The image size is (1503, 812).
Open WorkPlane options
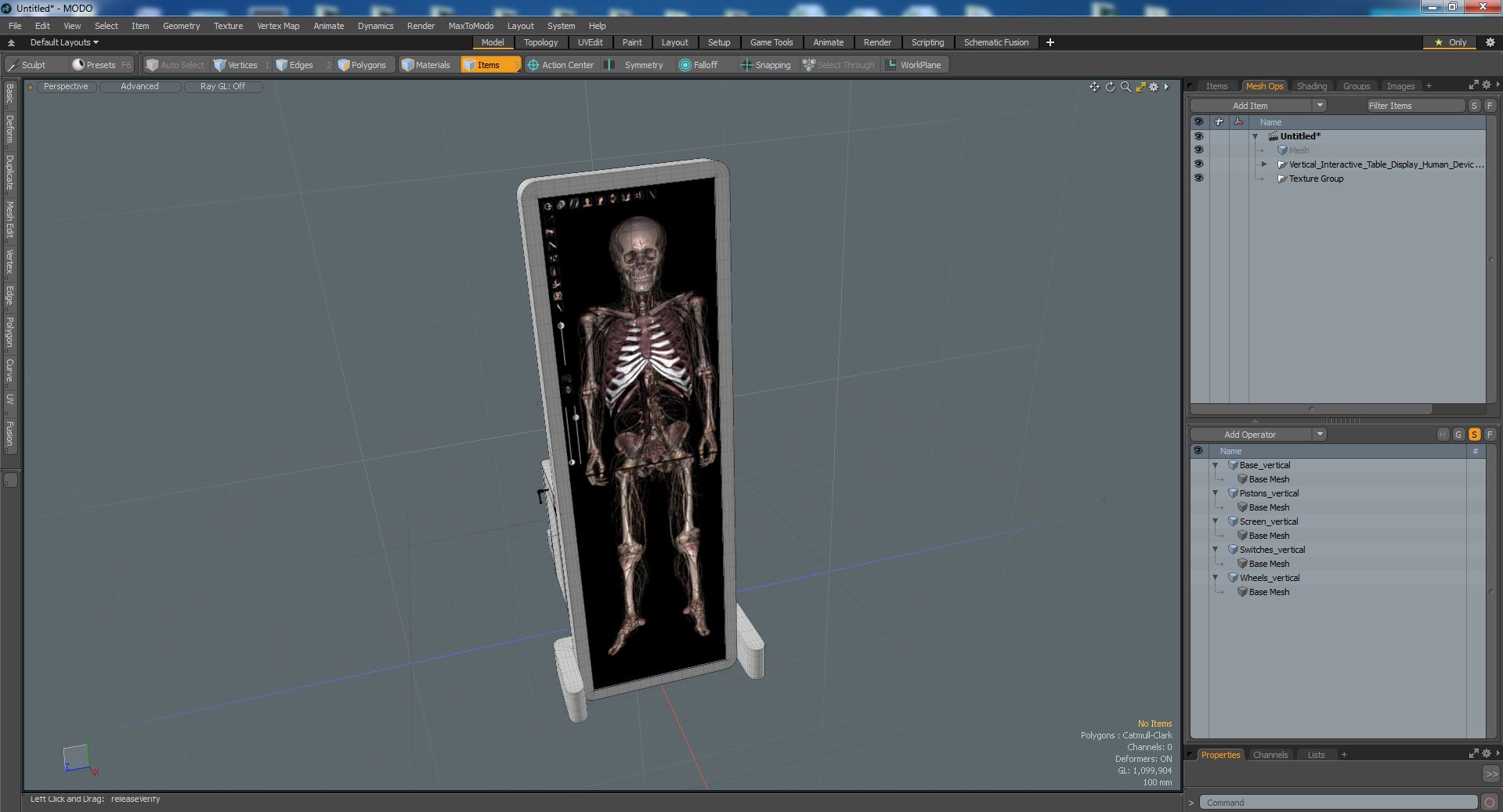pyautogui.click(x=915, y=65)
